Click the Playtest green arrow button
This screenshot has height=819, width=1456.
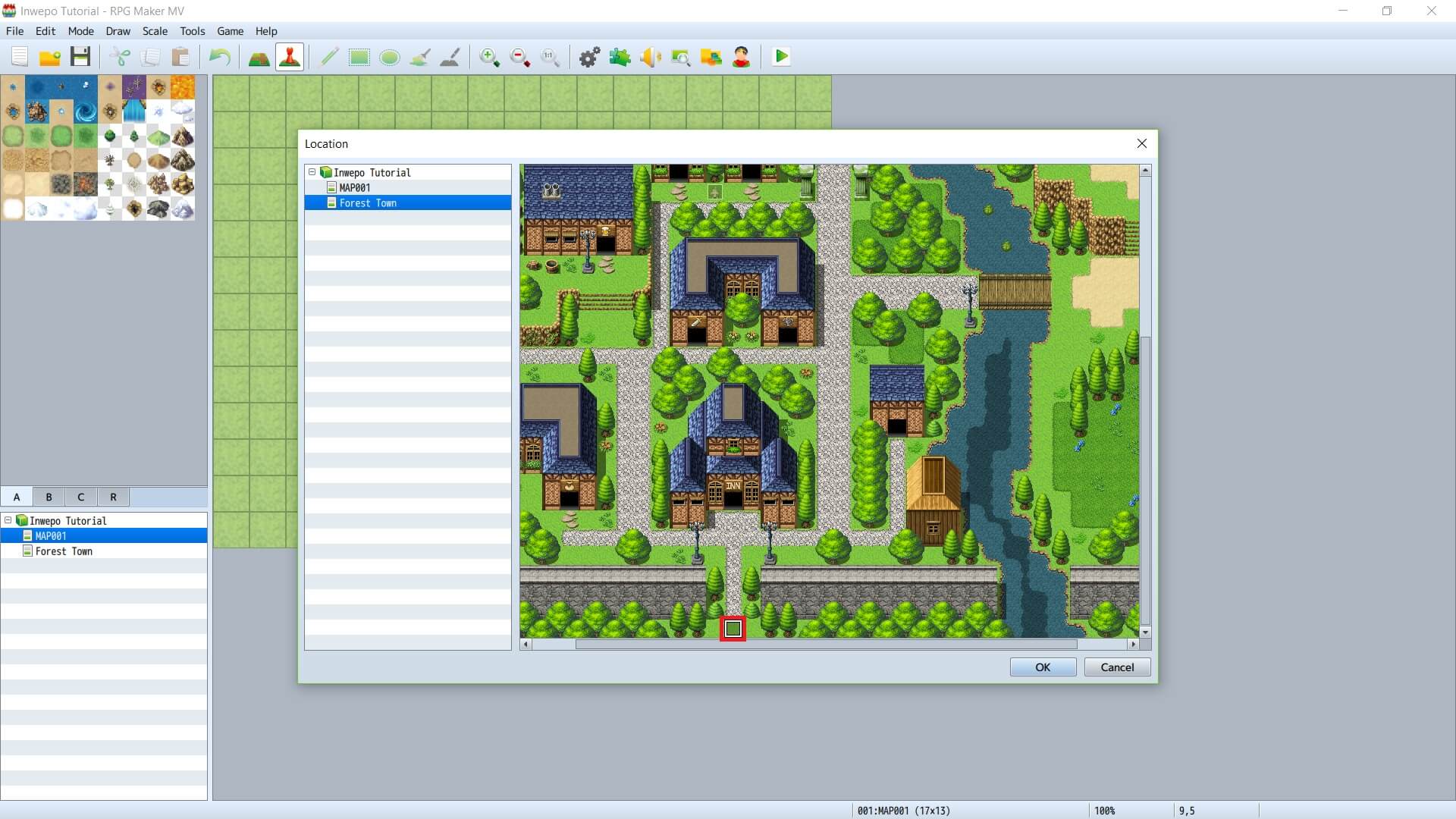coord(781,57)
